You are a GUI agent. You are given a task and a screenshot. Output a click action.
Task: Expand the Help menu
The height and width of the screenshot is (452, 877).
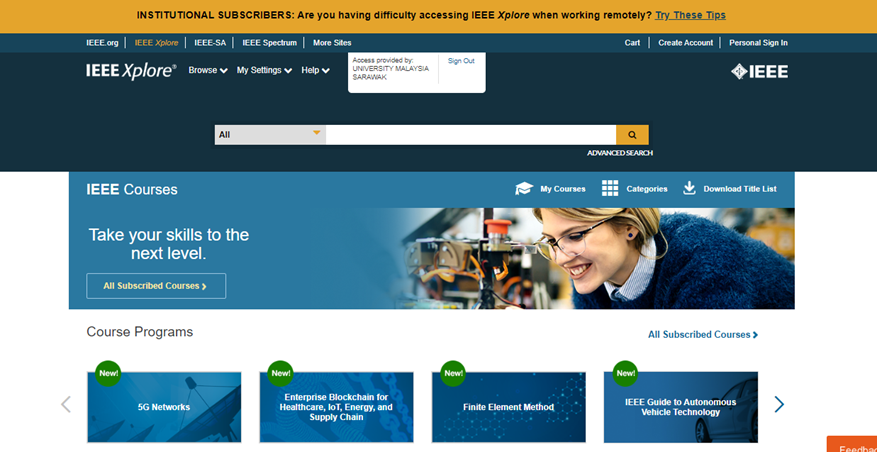[x=315, y=70]
